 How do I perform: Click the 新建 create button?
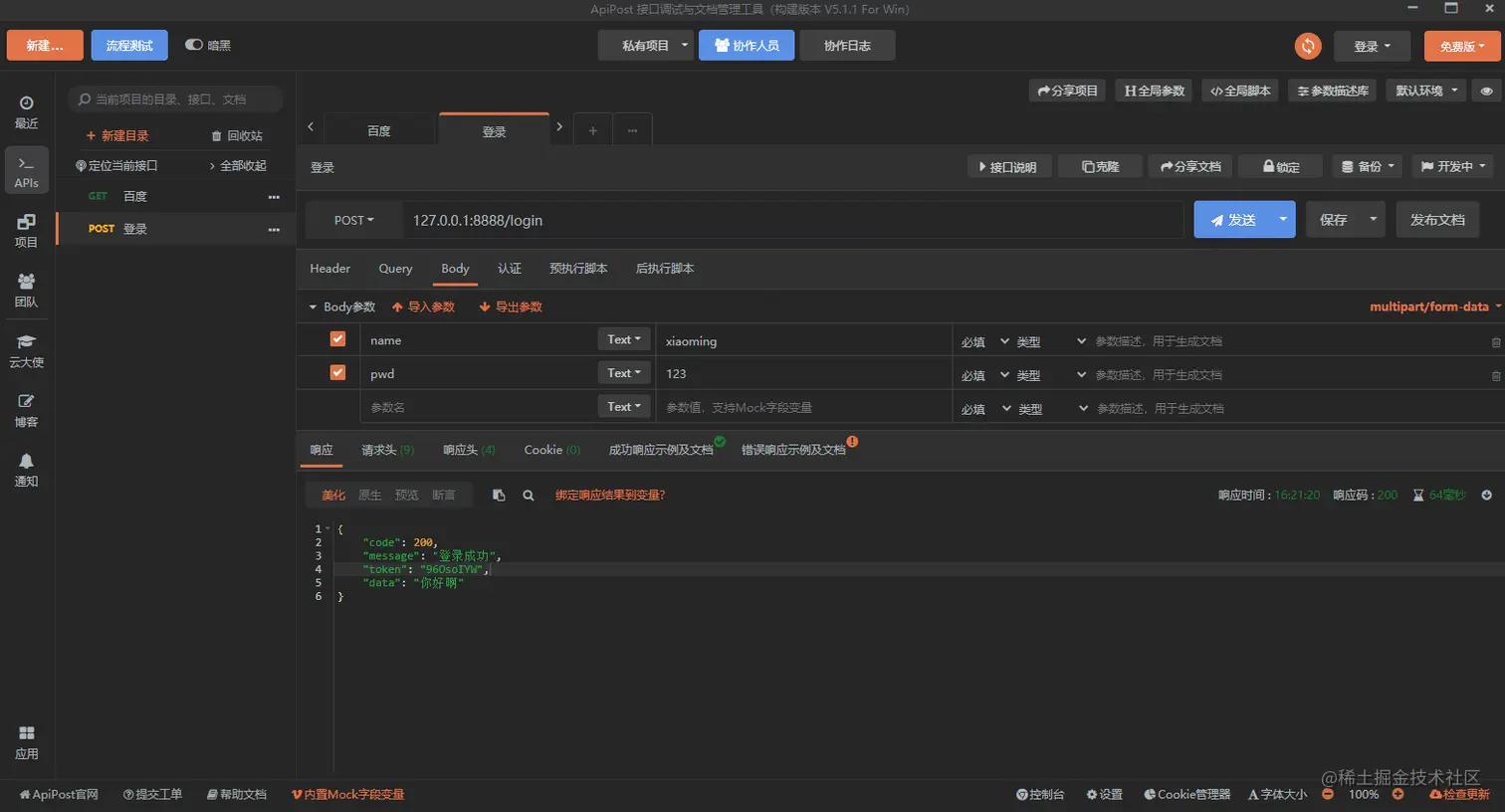click(45, 46)
